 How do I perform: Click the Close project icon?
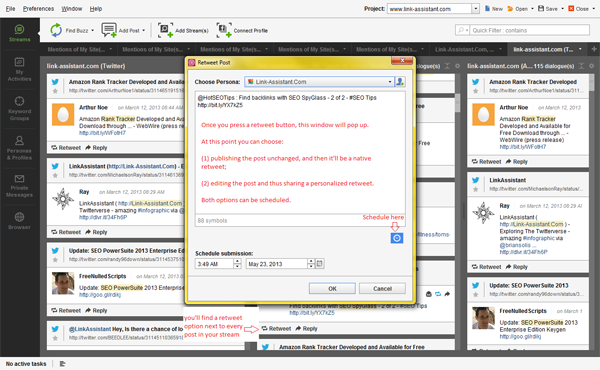pos(571,8)
